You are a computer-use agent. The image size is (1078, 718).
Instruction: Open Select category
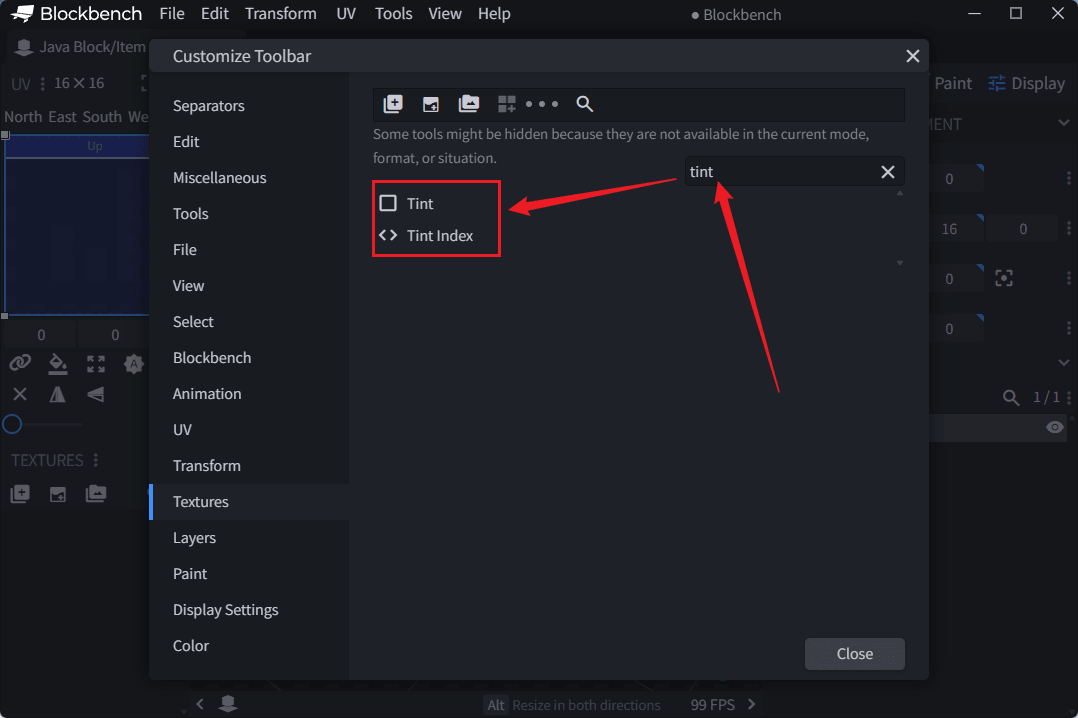pyautogui.click(x=250, y=322)
